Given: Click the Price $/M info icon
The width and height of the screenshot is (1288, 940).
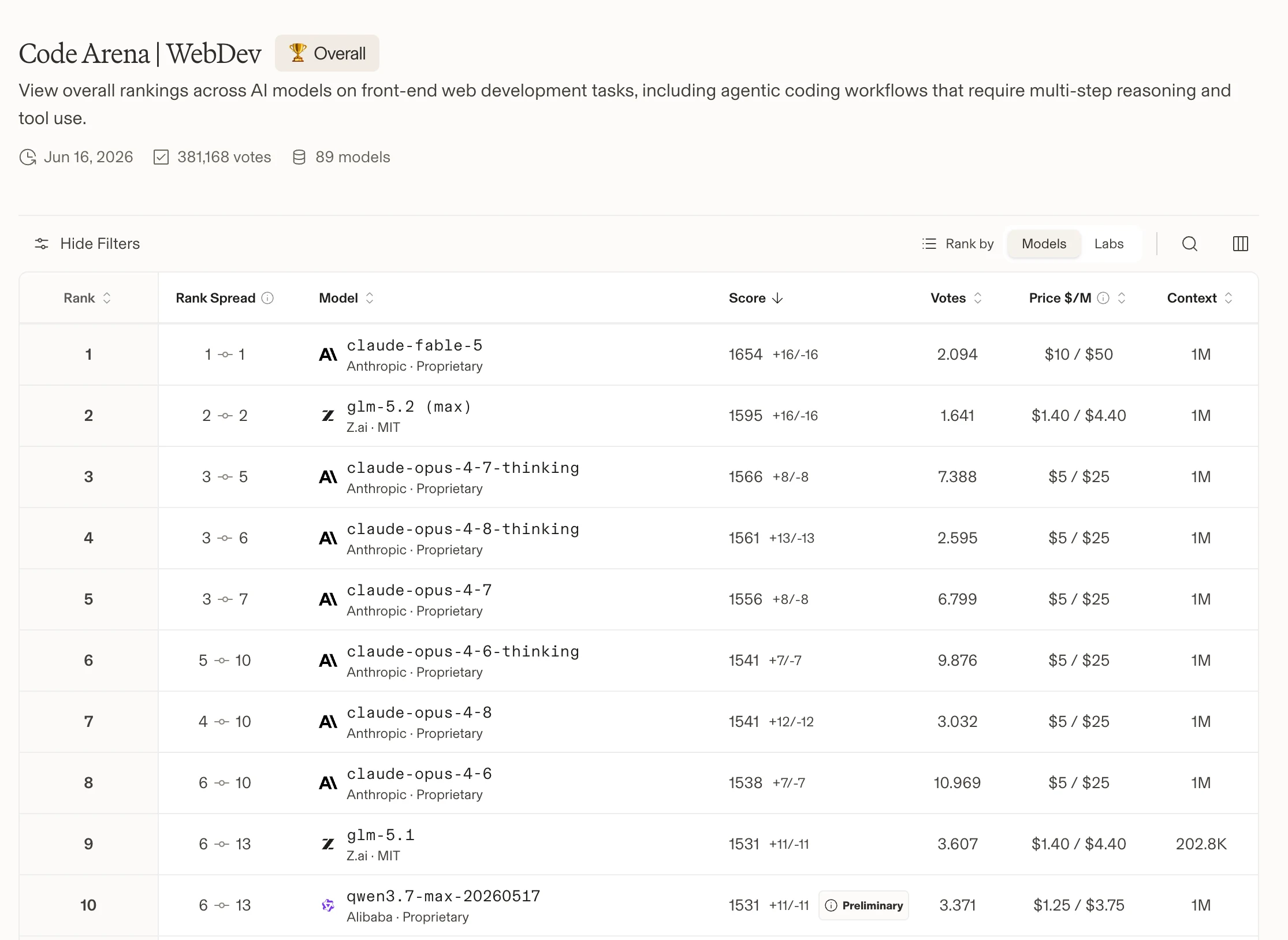Looking at the screenshot, I should click(1103, 298).
